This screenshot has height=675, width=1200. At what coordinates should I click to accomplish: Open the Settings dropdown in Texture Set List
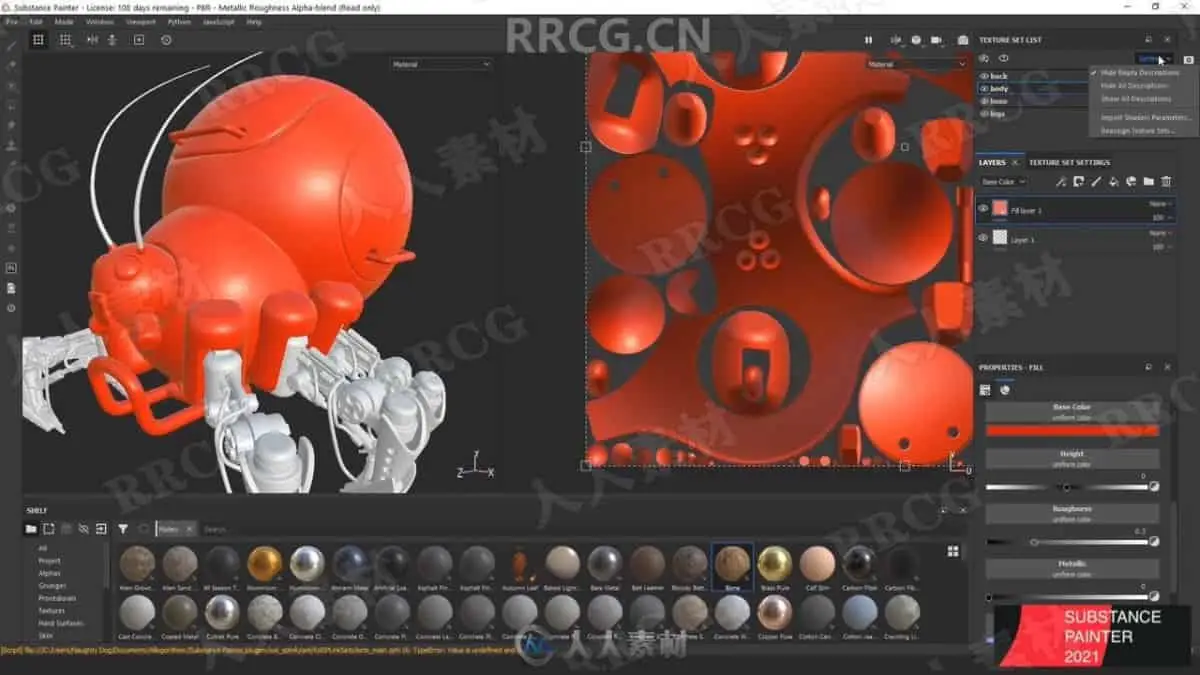pos(1155,59)
